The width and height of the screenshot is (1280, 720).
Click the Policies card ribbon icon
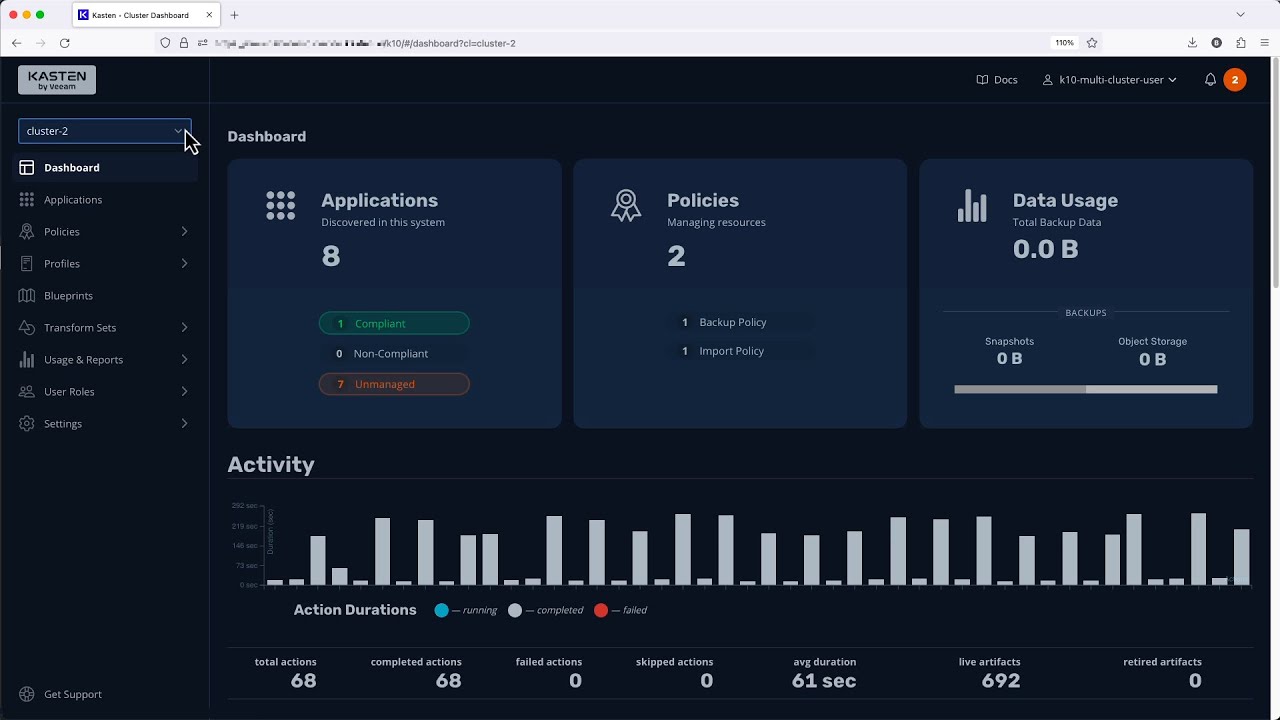[626, 206]
